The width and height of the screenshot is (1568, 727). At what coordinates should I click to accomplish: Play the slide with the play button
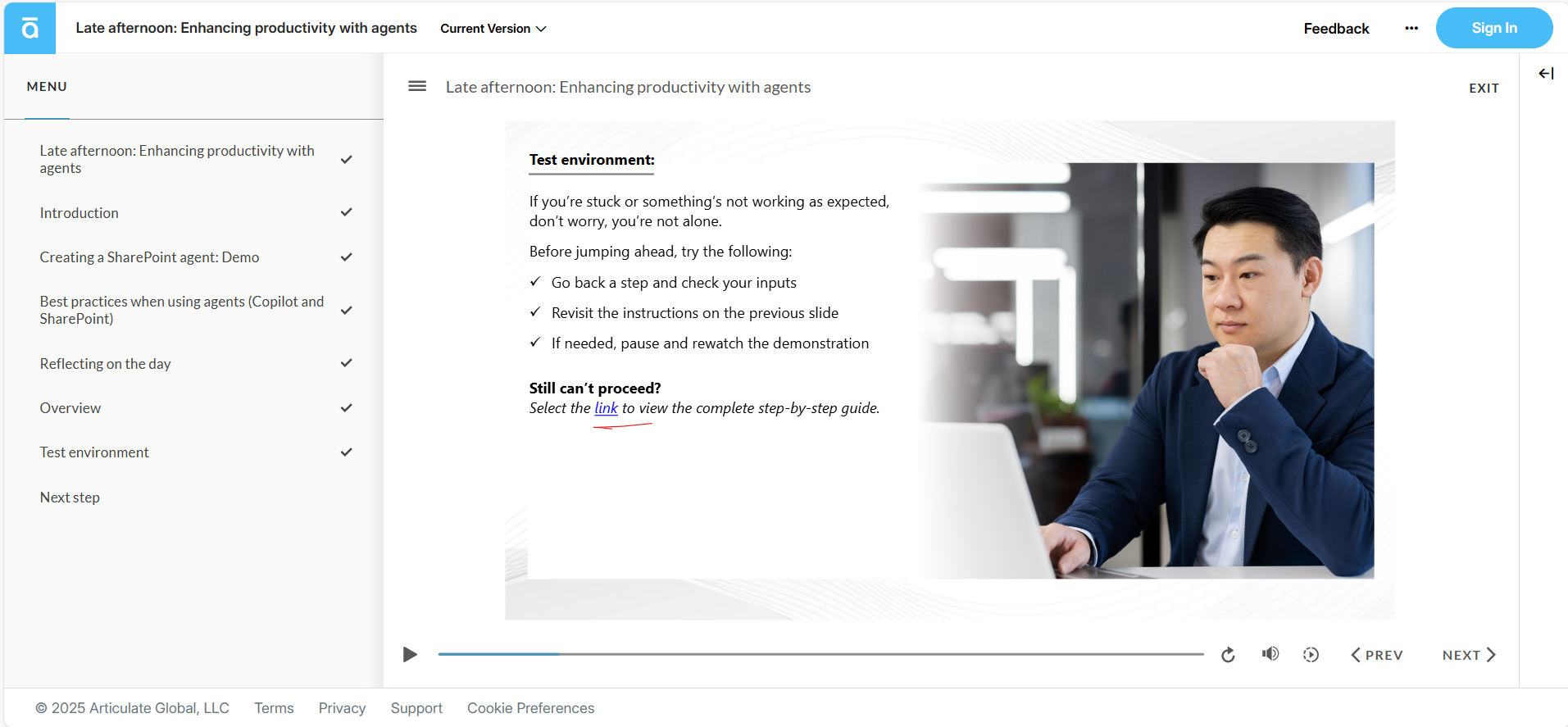pos(410,654)
